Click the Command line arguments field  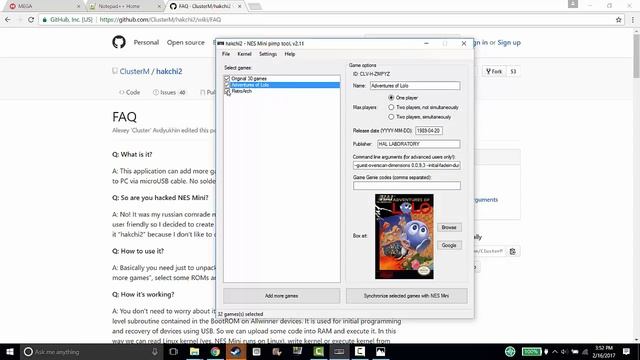point(407,165)
